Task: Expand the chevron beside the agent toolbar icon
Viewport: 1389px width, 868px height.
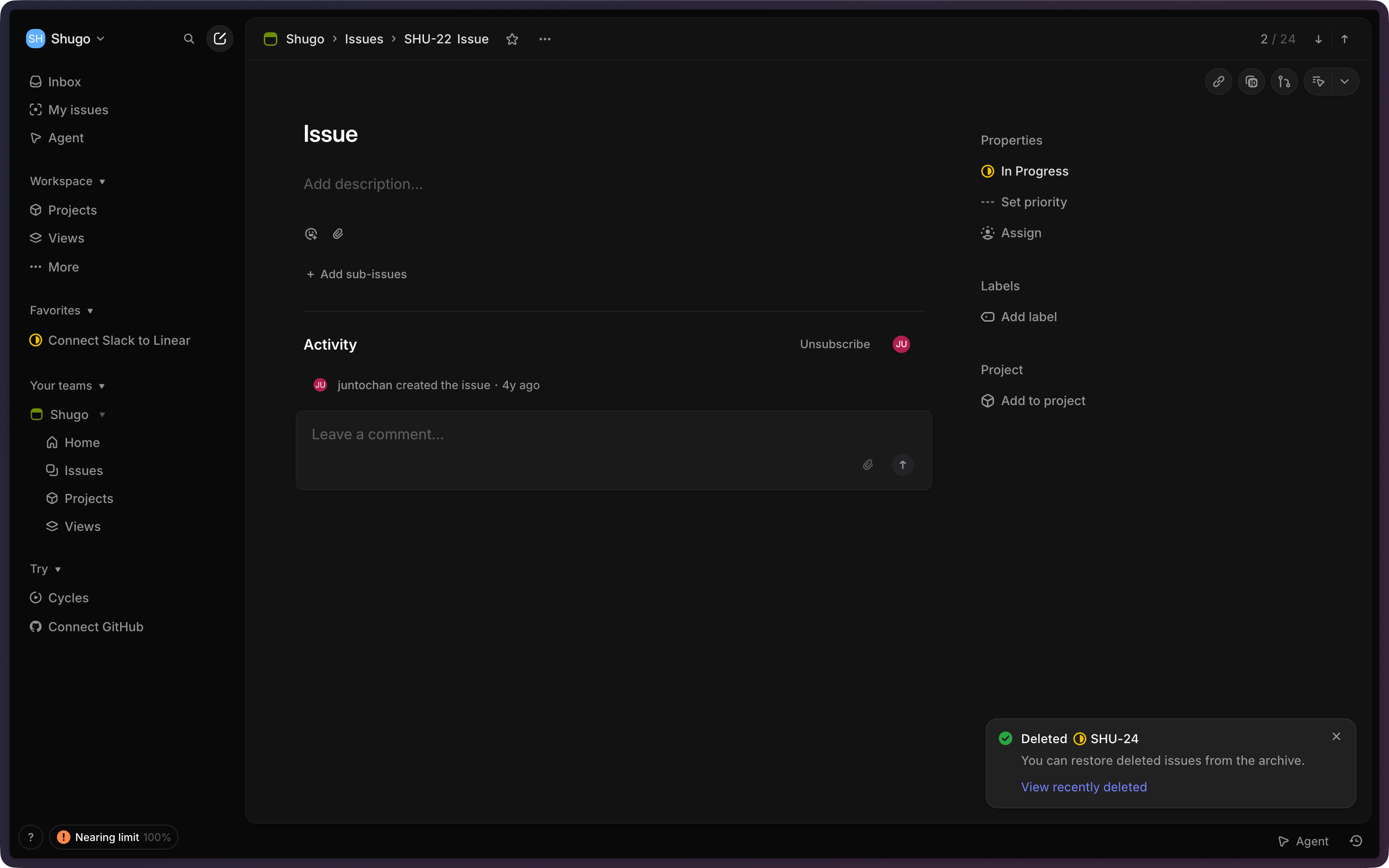Action: coord(1345,81)
